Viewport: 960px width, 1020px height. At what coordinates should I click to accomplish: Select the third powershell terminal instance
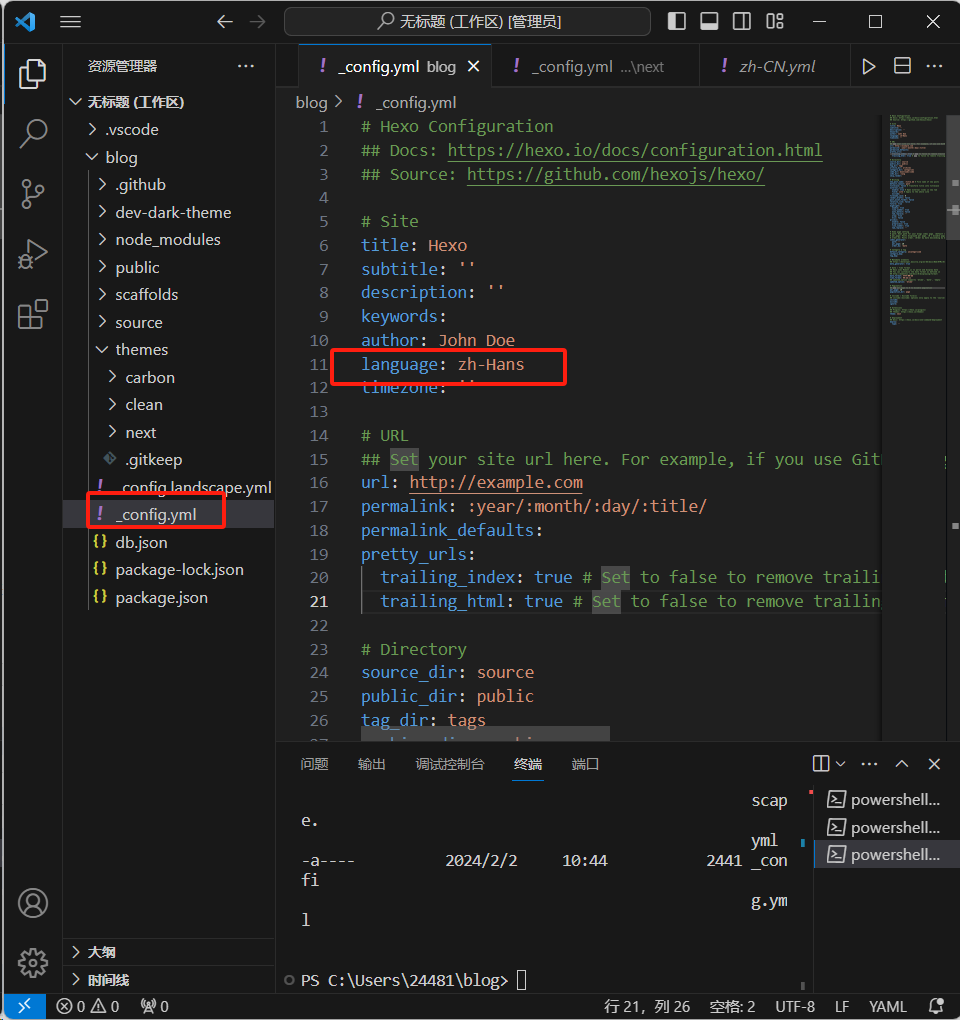tap(887, 854)
